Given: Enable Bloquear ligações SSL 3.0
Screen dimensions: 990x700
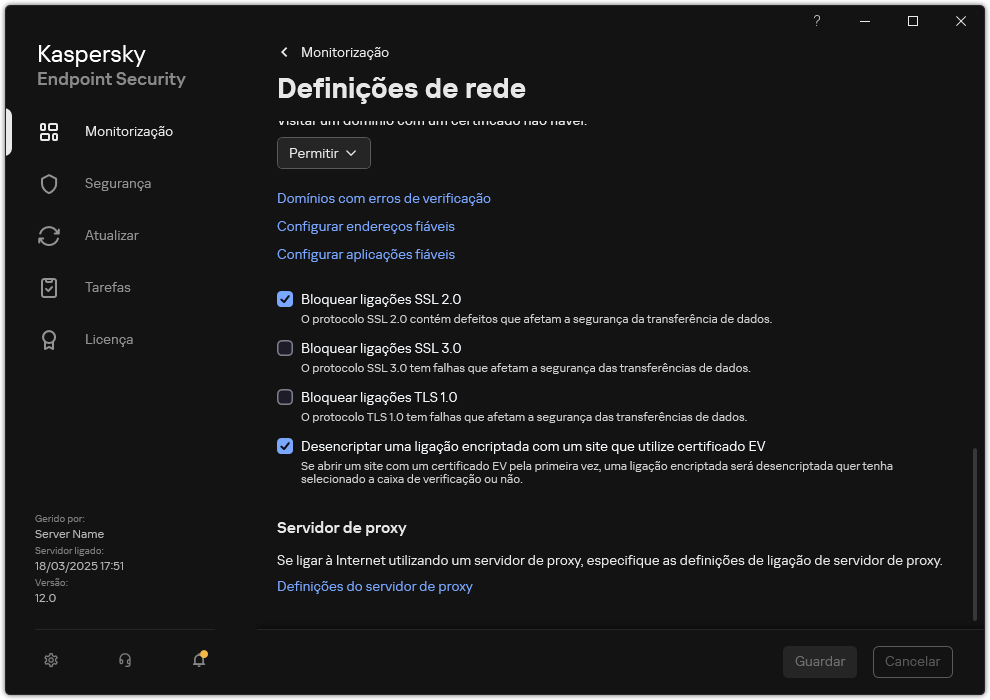Looking at the screenshot, I should [x=285, y=348].
